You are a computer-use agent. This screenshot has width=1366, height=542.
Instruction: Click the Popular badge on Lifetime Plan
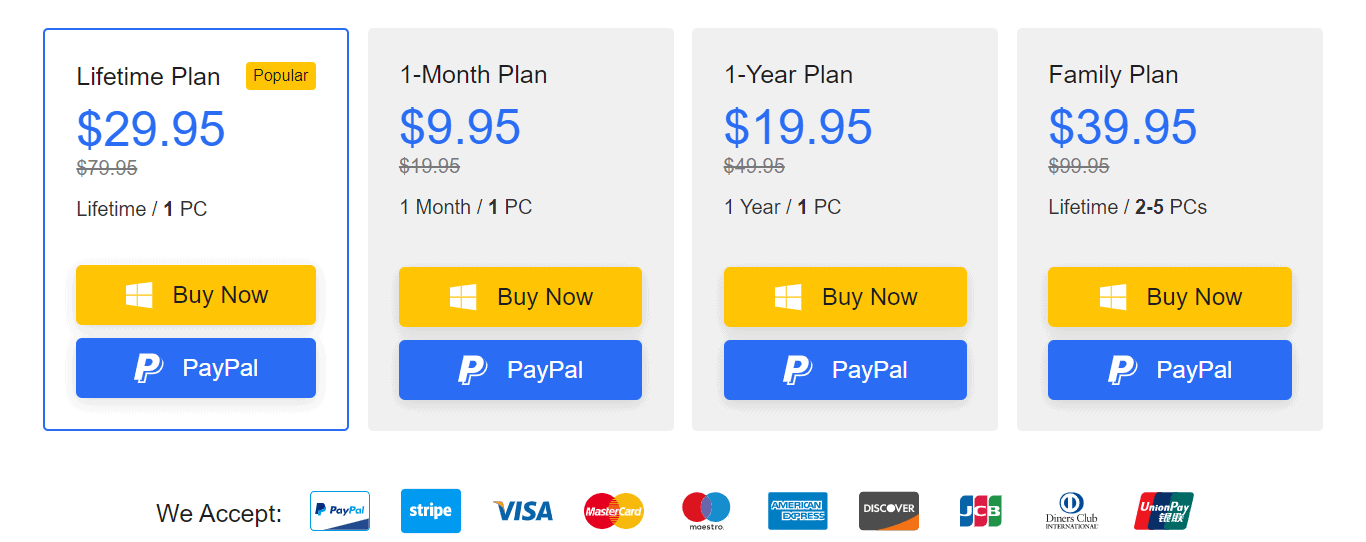point(281,76)
